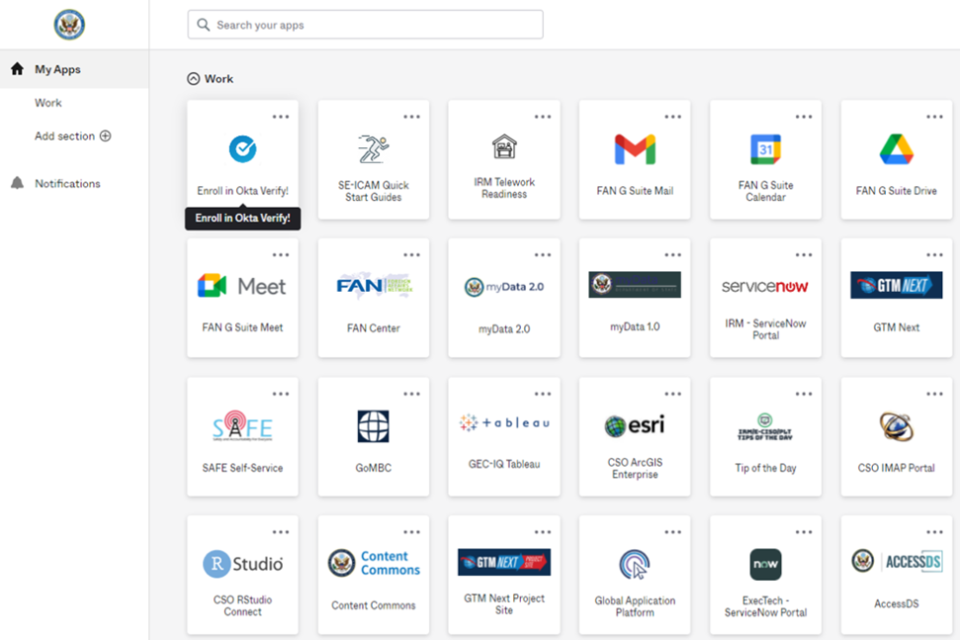Open options menu for FAN G Suite Mail
Viewport: 960px width, 640px height.
673,116
